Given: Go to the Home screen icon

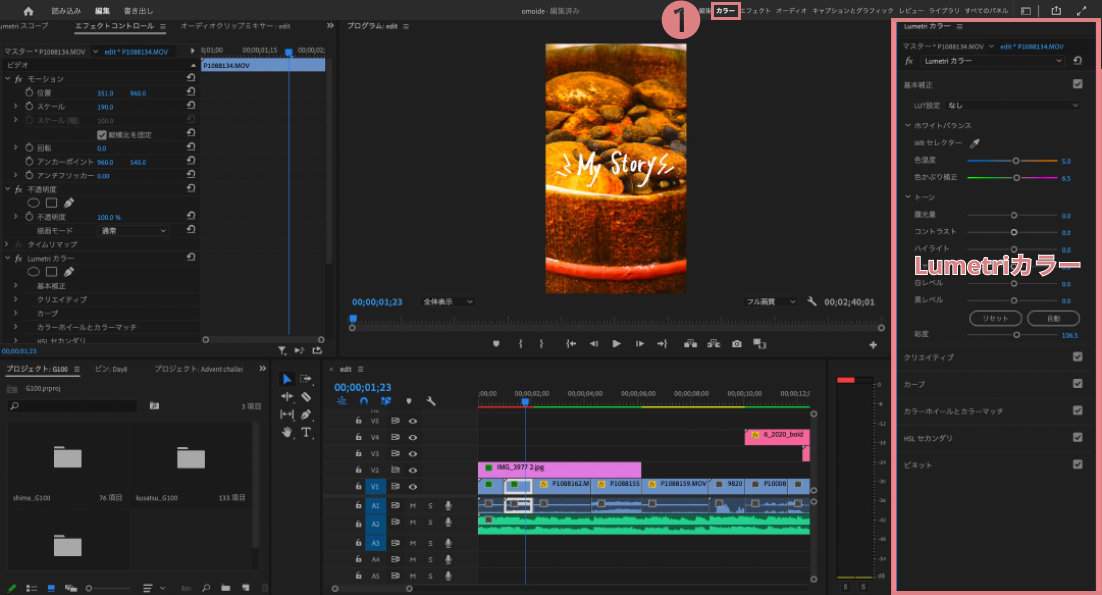Looking at the screenshot, I should point(28,11).
